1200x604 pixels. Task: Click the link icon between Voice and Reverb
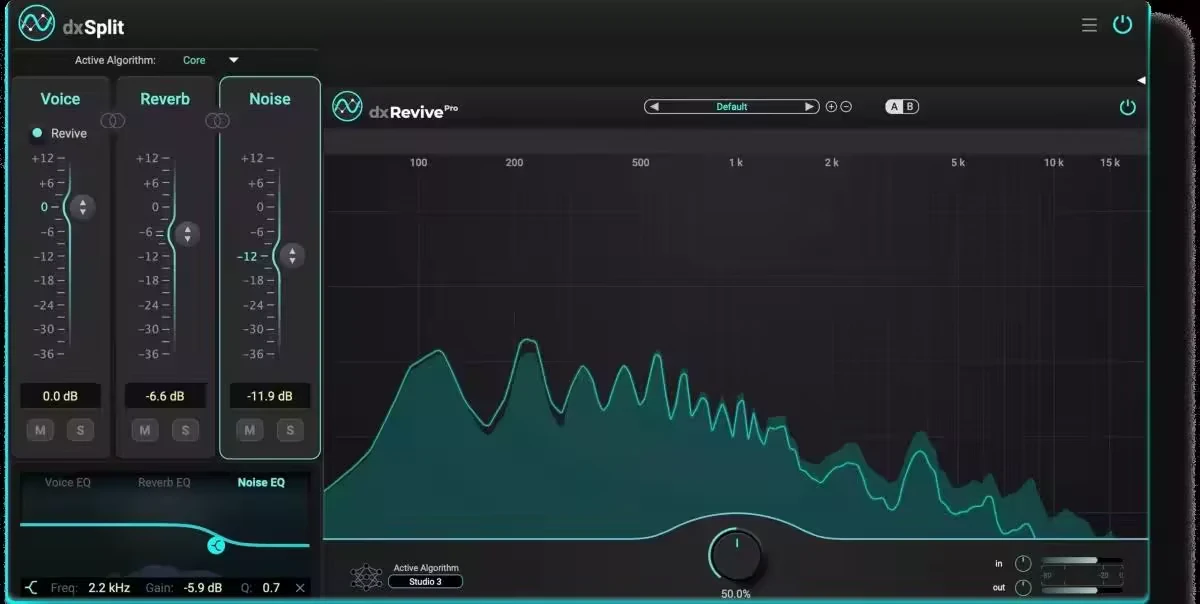click(114, 121)
